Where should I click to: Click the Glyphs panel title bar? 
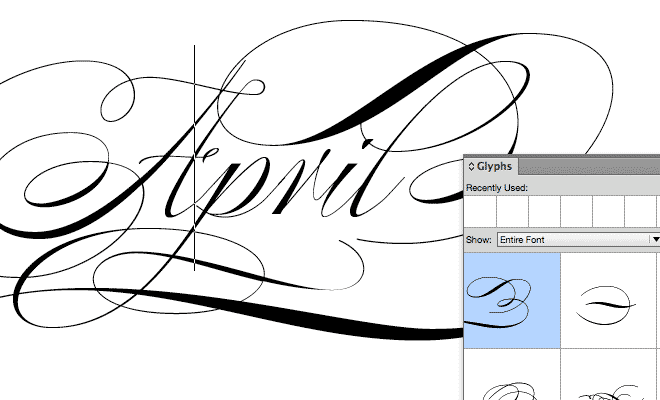pos(589,166)
